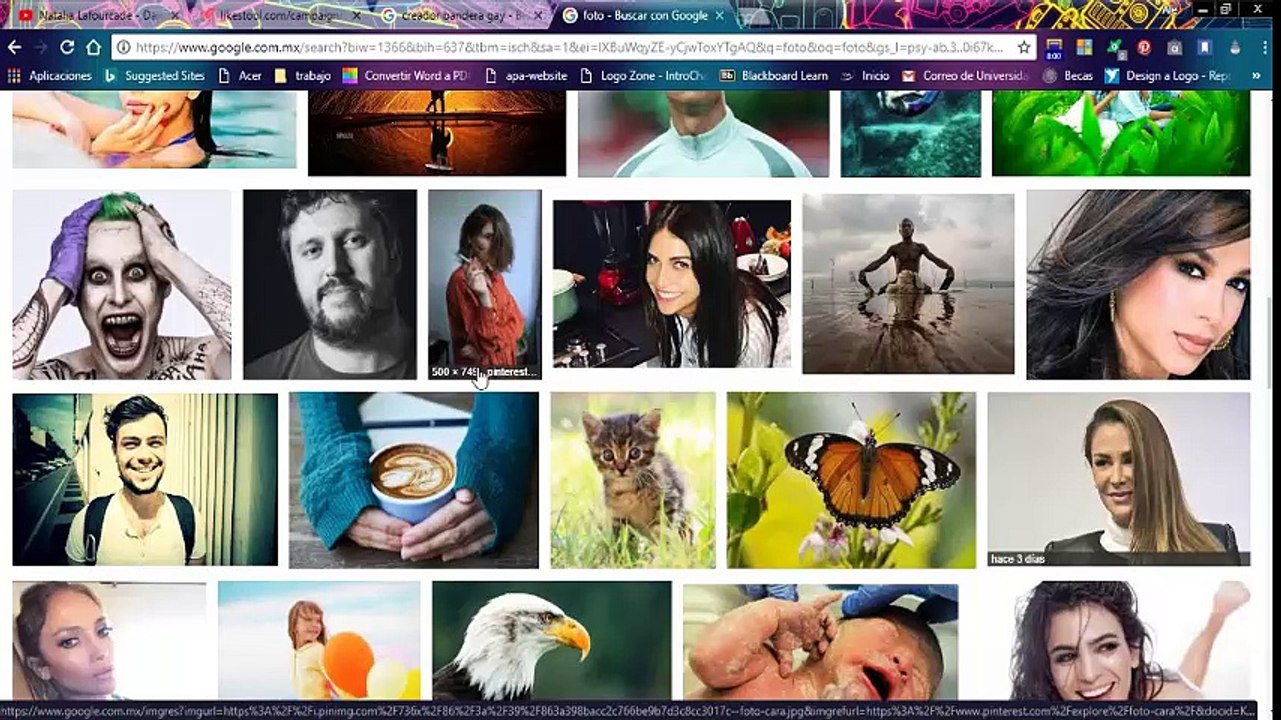
Task: Click the blue bookmark extension icon
Action: [x=1205, y=47]
